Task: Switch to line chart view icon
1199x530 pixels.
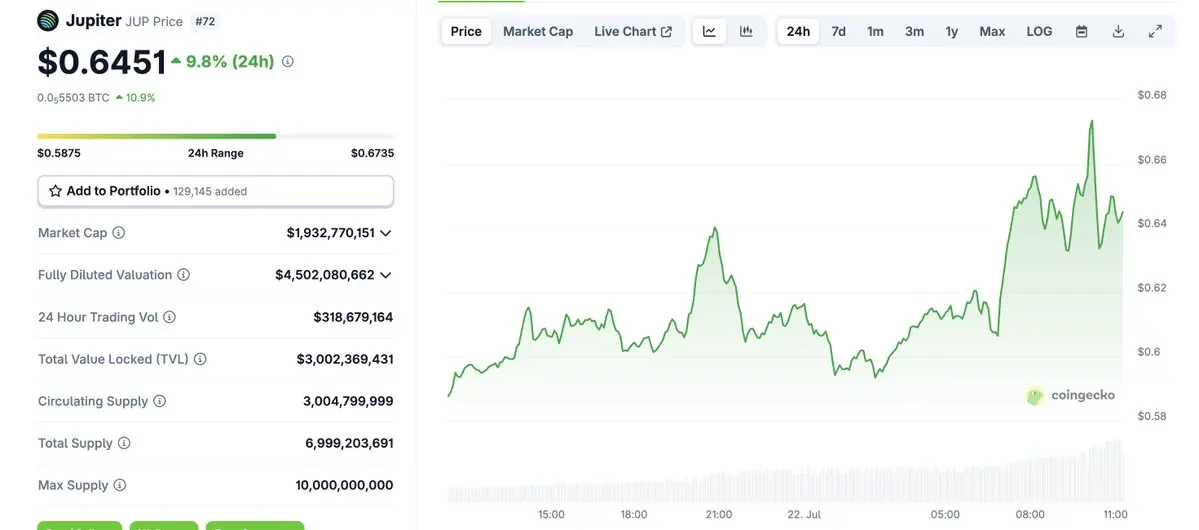Action: 710,31
